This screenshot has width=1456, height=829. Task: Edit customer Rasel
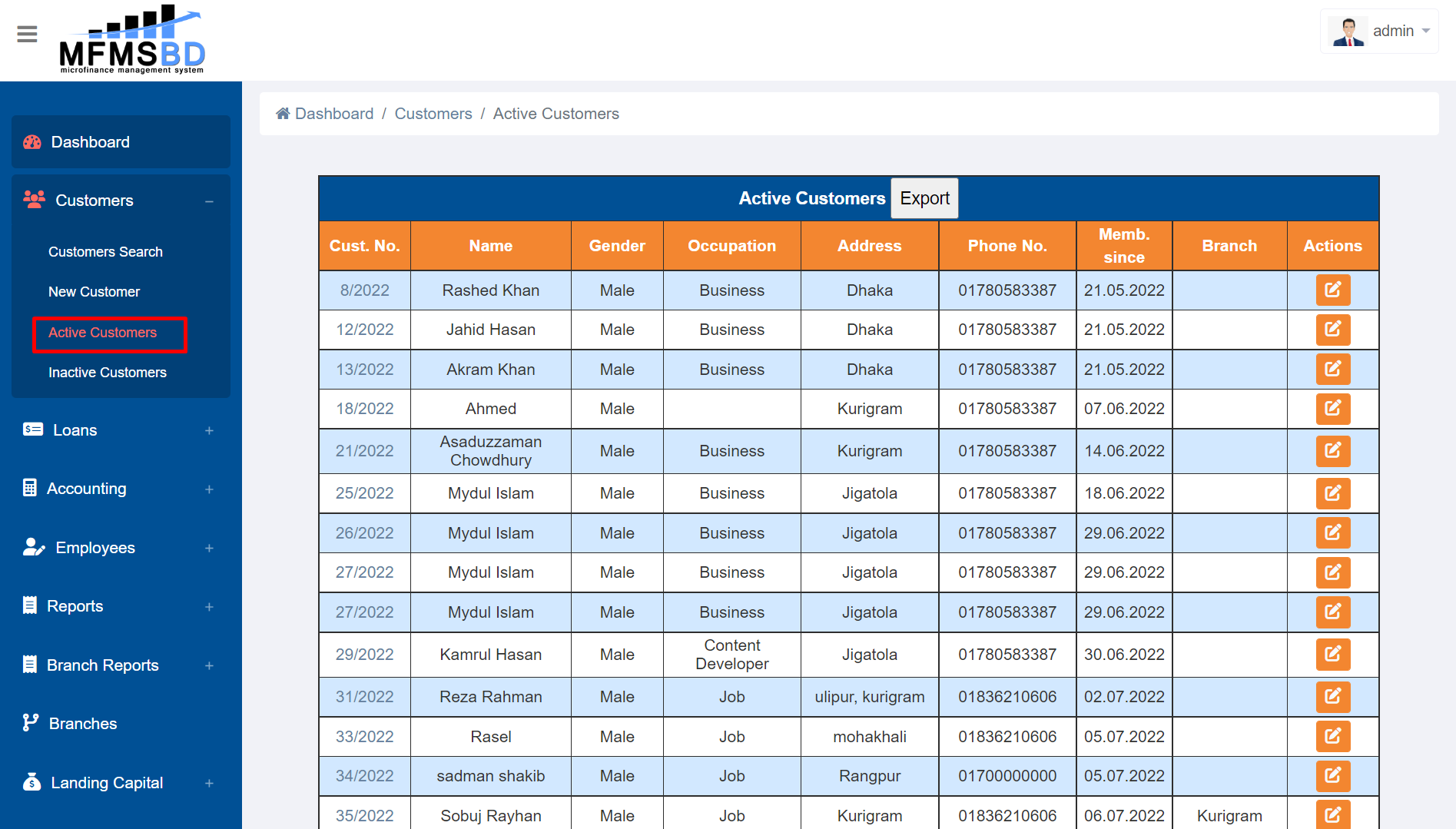point(1333,737)
